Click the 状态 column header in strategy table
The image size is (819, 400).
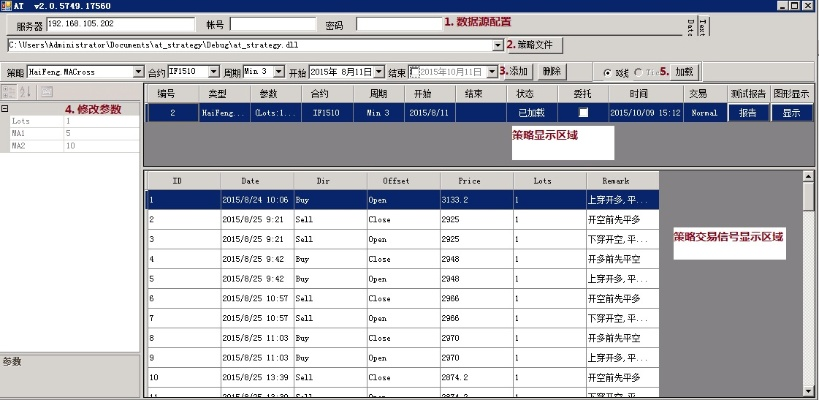tap(524, 93)
